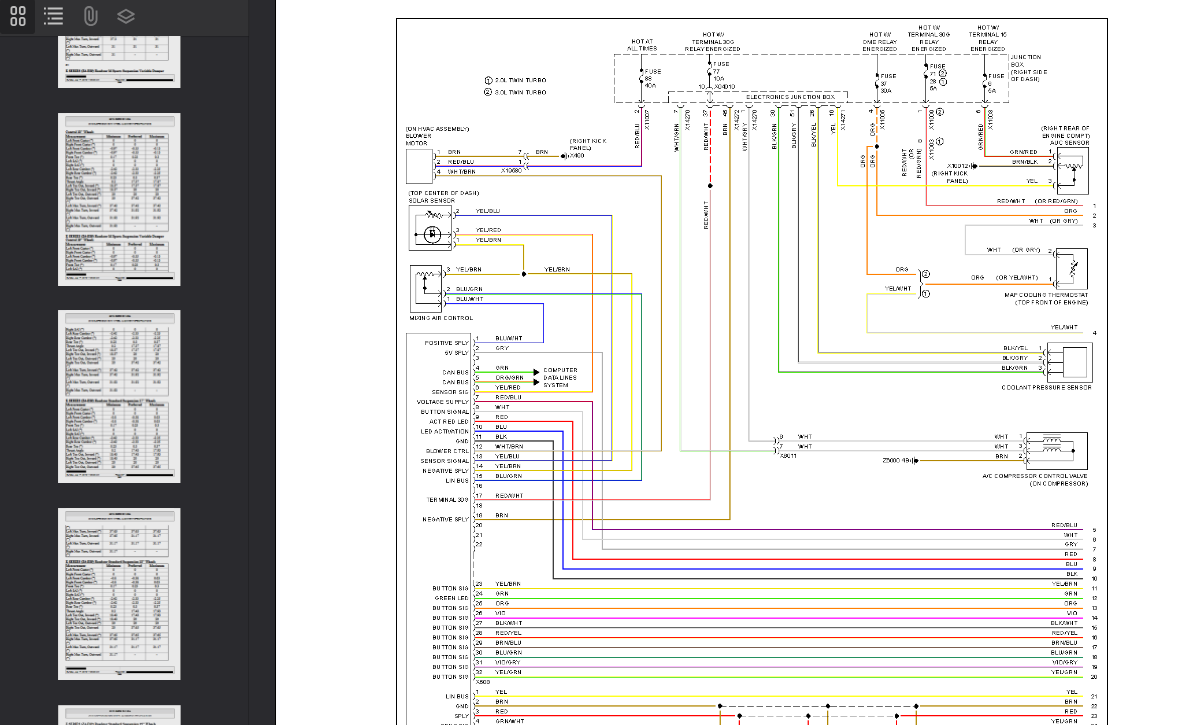Click the 'ELECTRONICS JUNCTION BOX' label
Image resolution: width=1181 pixels, height=725 pixels.
click(790, 97)
